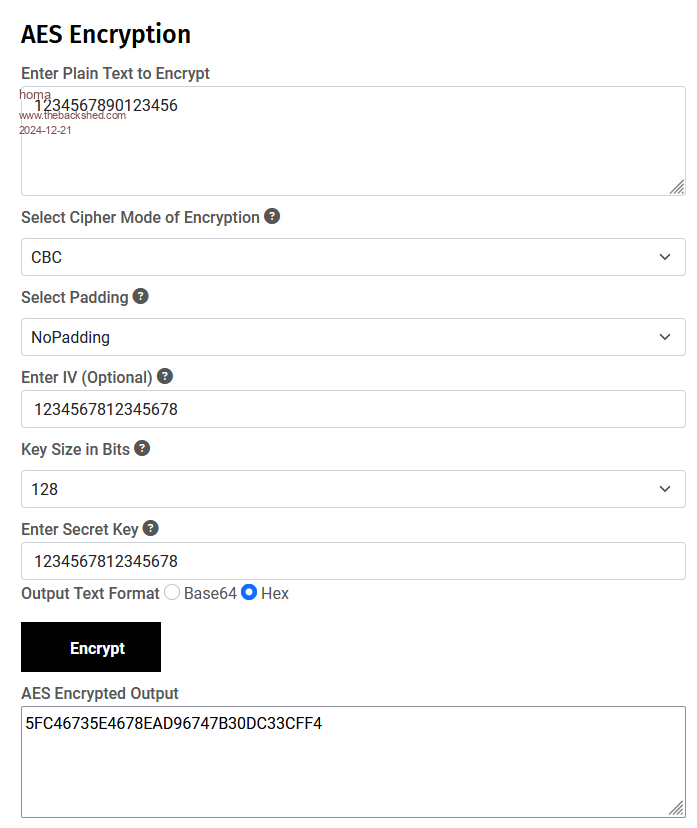Open help icon beside Enter IV label
This screenshot has width=697, height=828.
point(165,376)
